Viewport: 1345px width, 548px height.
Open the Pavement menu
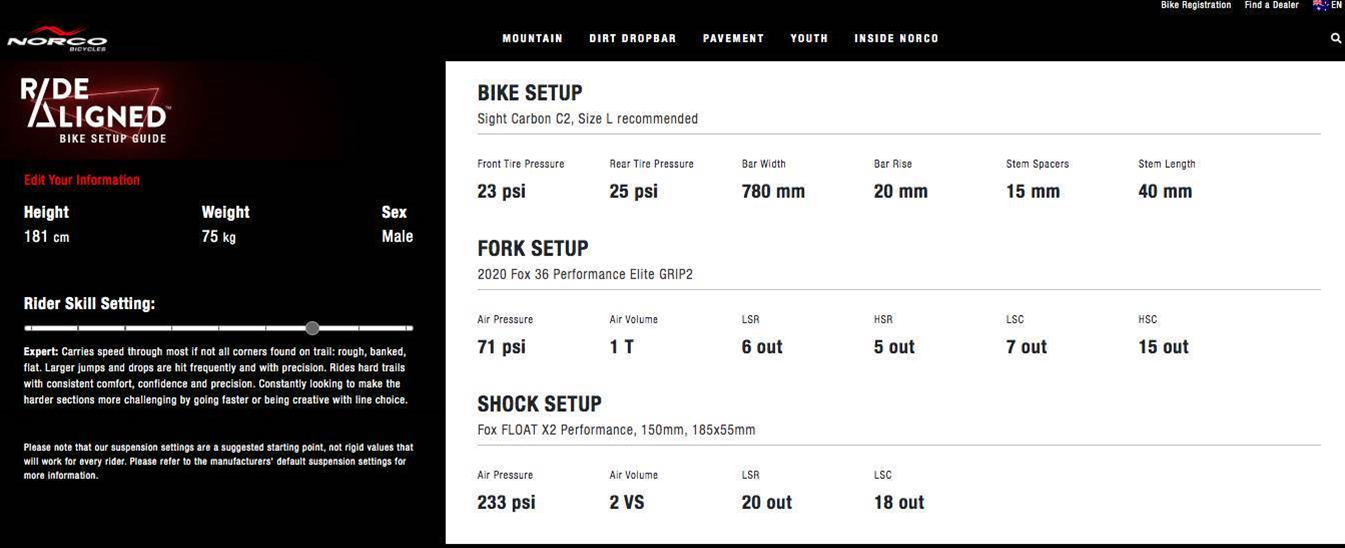(733, 39)
